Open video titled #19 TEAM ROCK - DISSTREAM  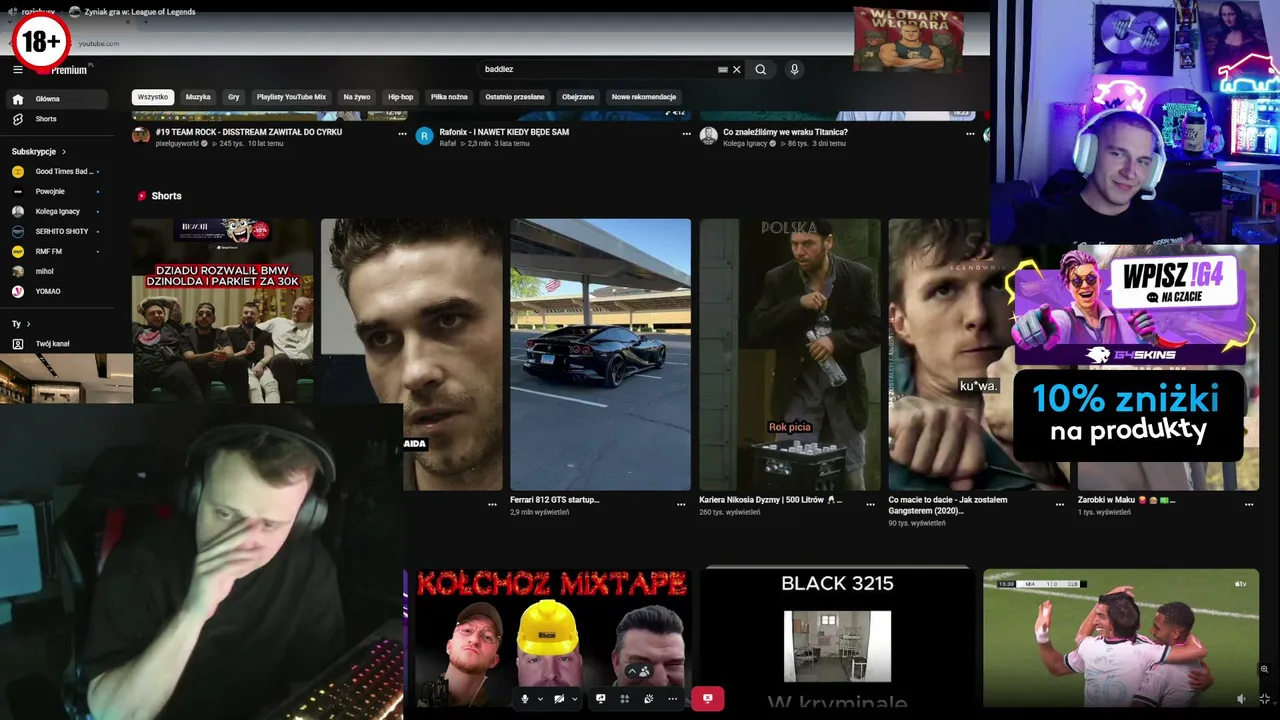click(x=249, y=132)
